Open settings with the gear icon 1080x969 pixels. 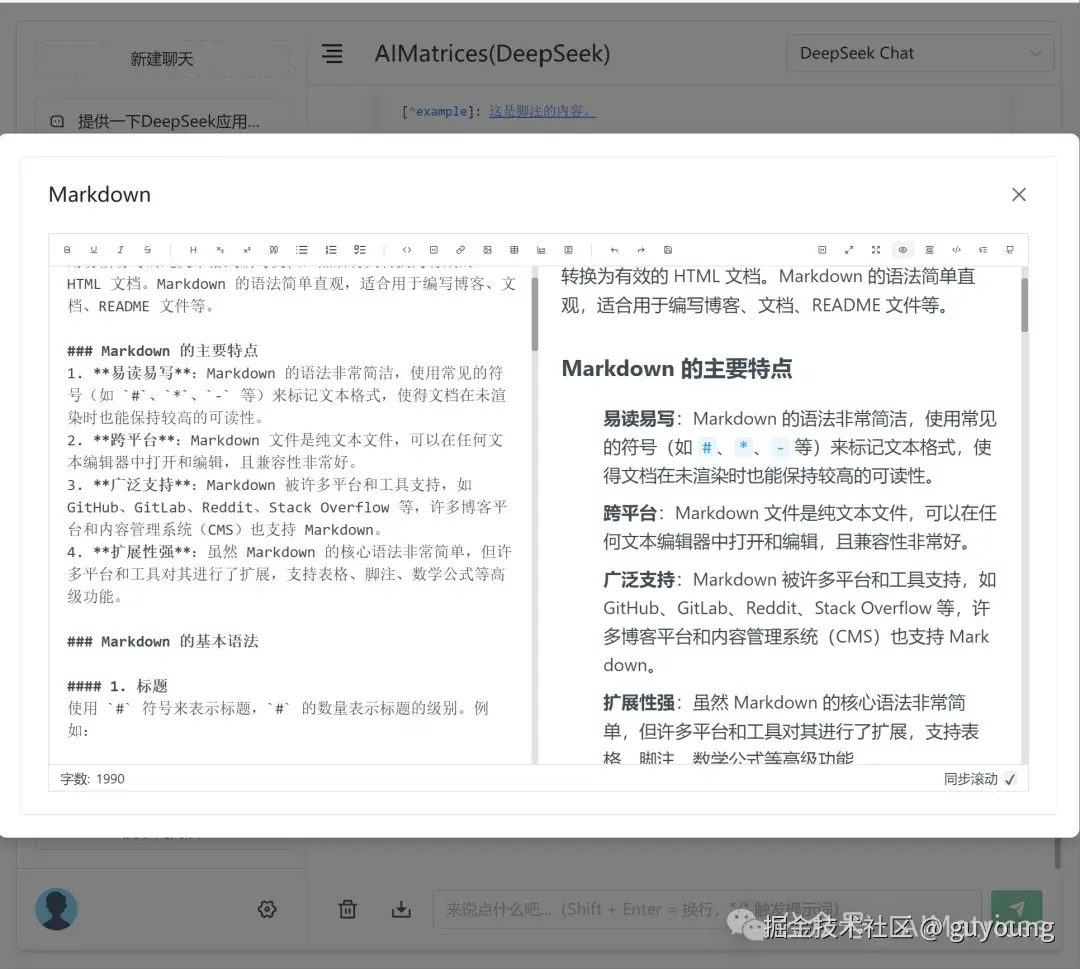coord(267,909)
